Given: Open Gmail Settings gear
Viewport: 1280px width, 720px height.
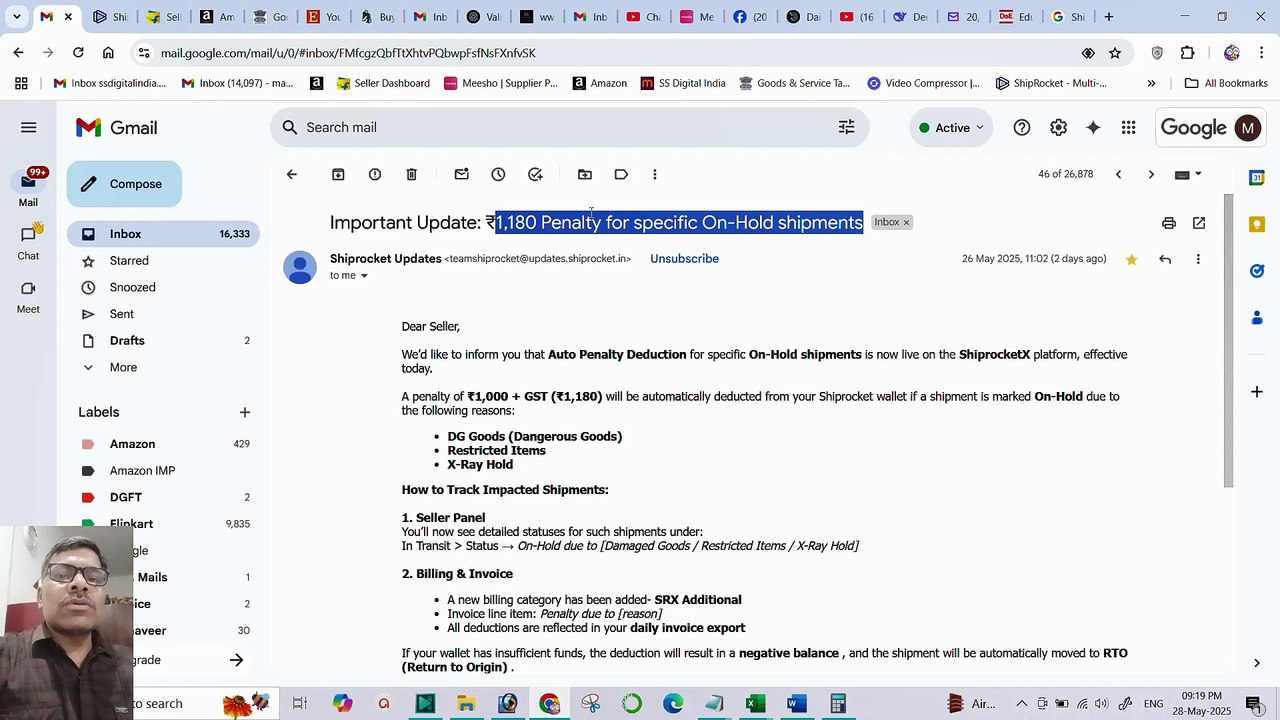Looking at the screenshot, I should [1058, 127].
